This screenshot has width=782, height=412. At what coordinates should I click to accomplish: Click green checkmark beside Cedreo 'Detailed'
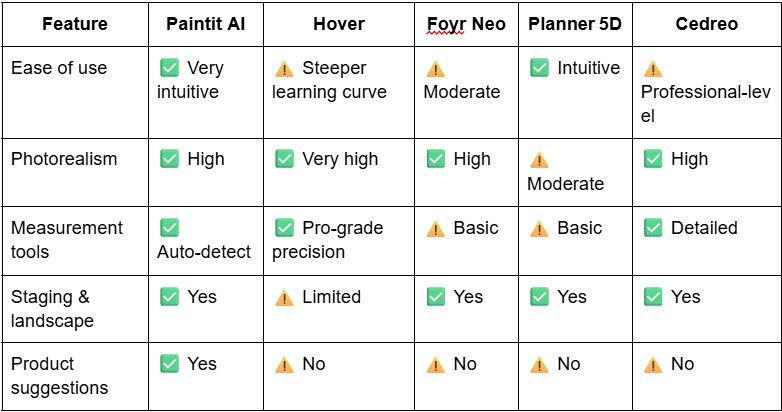tap(653, 228)
